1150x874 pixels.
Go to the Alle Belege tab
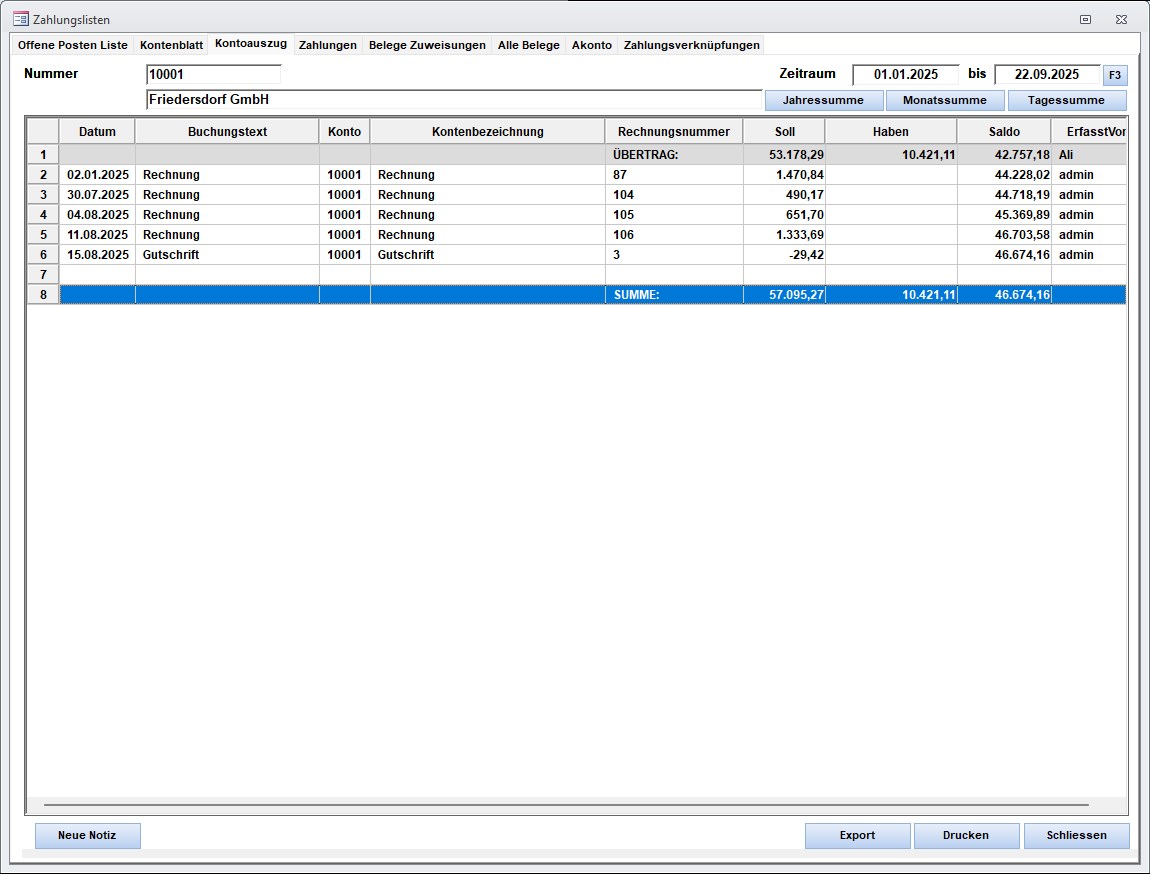[528, 45]
